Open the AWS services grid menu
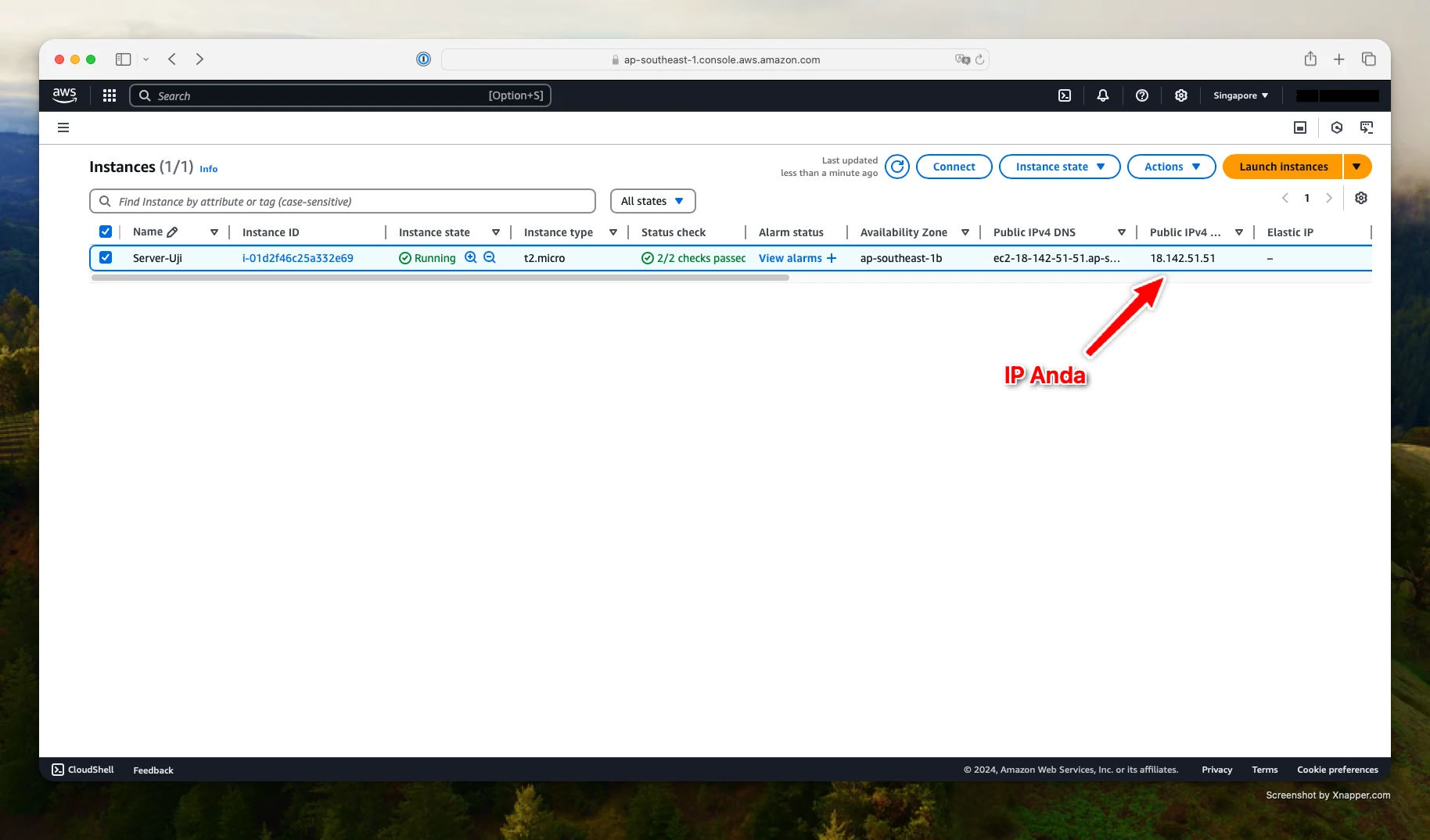Viewport: 1430px width, 840px height. [x=110, y=95]
